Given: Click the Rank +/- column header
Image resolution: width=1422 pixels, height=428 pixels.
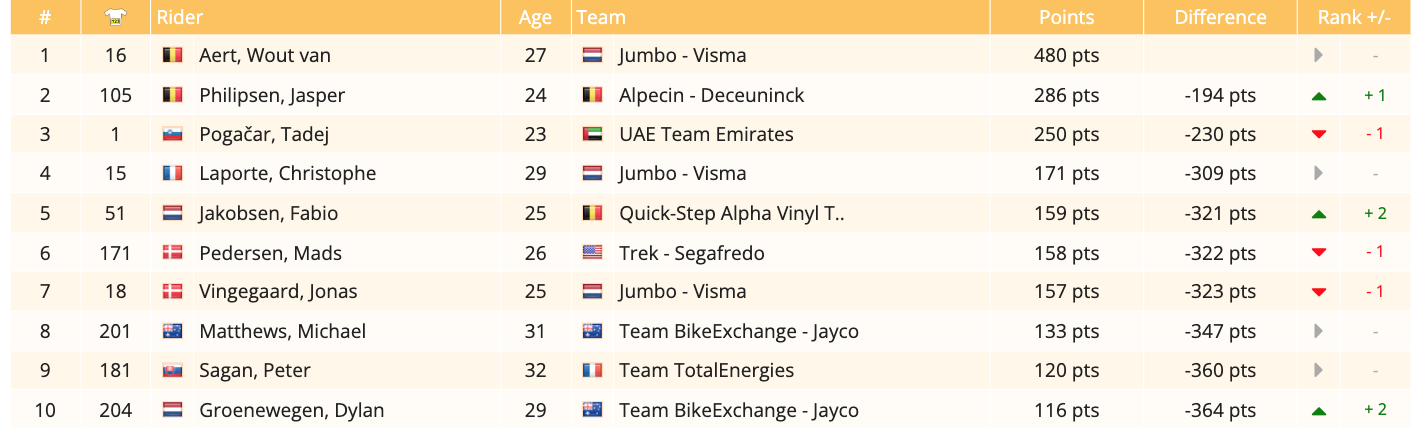Looking at the screenshot, I should [1355, 17].
